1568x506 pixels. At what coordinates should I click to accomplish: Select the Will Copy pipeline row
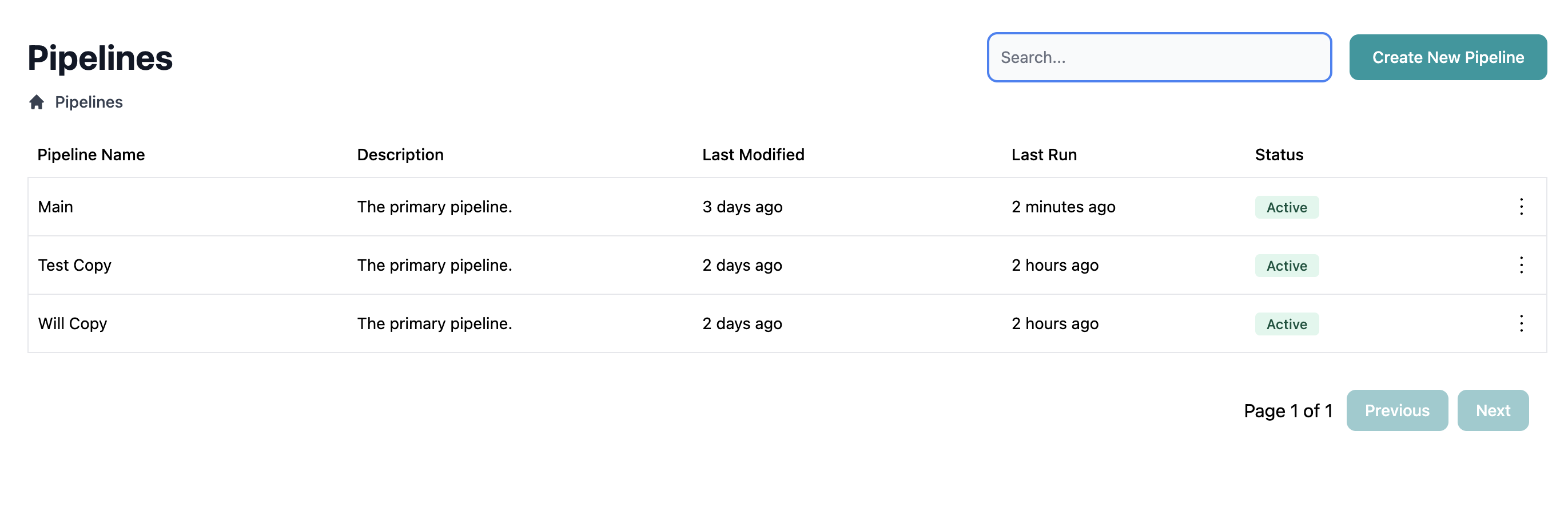point(72,324)
